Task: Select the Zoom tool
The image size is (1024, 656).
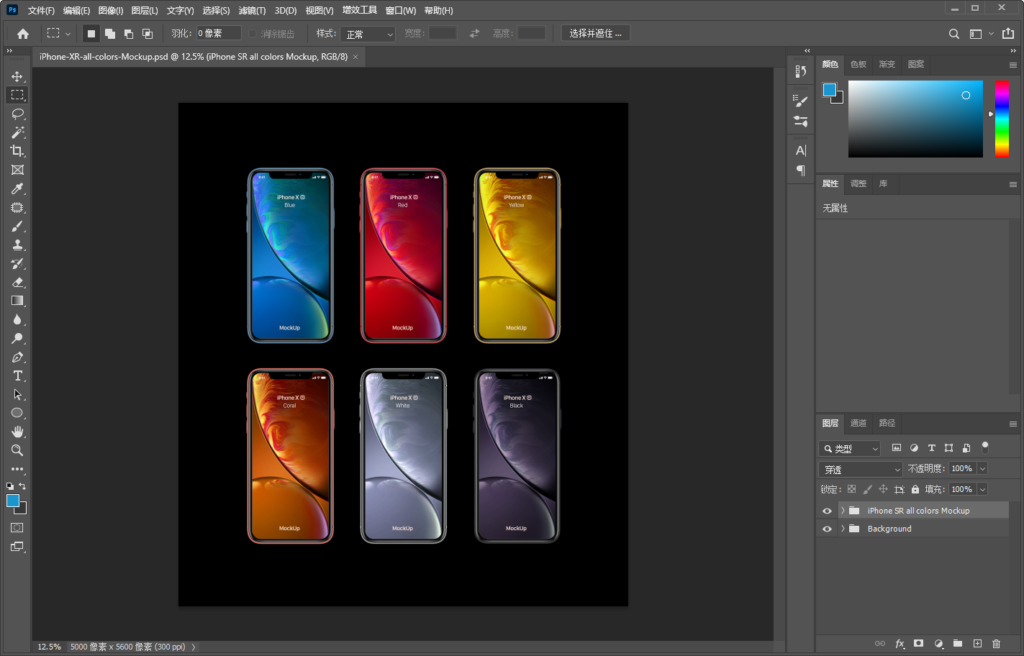Action: 17,450
